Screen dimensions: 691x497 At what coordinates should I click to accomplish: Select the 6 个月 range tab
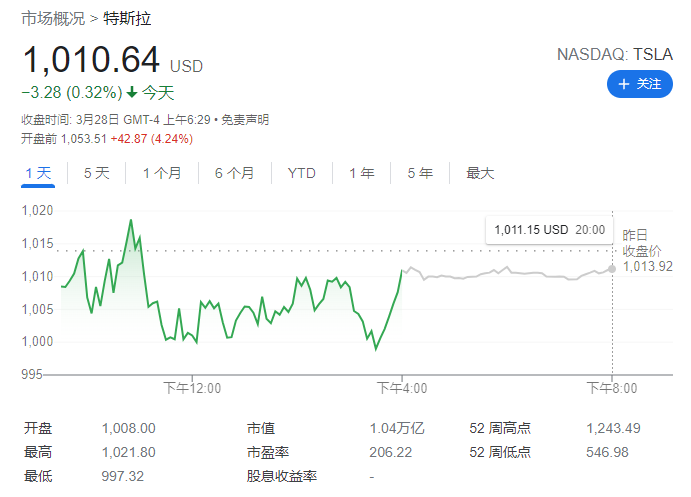tap(234, 173)
